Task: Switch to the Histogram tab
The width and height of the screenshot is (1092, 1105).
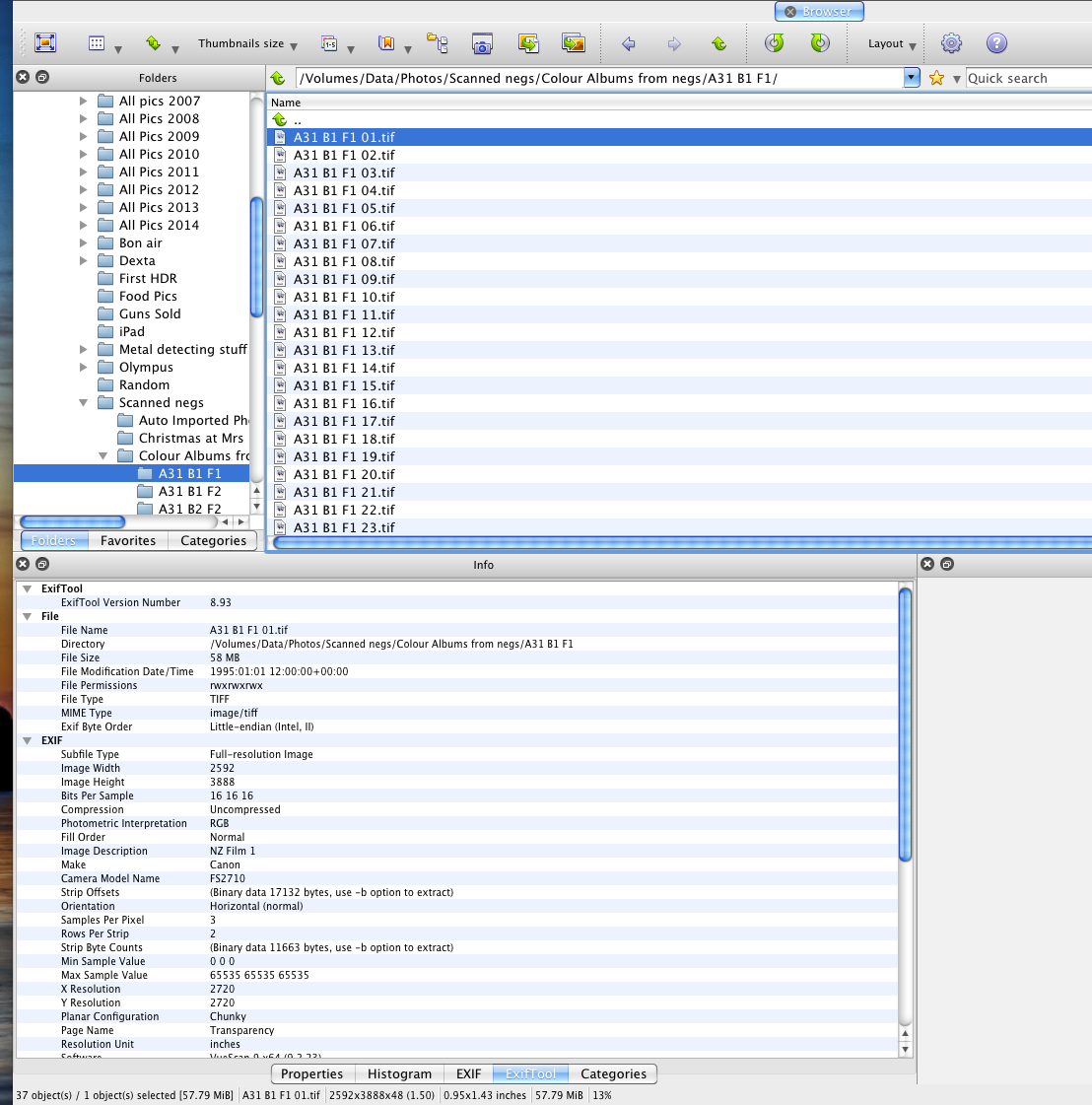Action: coord(399,1073)
